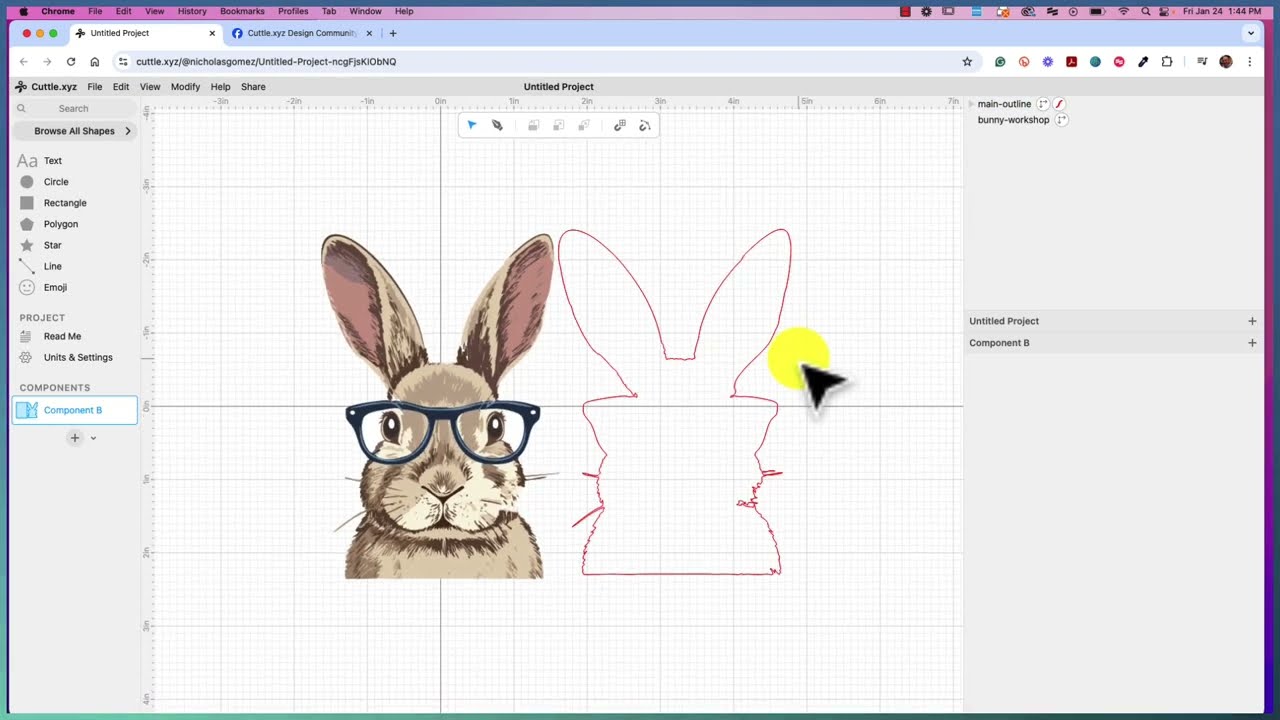
Task: Toggle the transform icon on main-outline
Action: (x=1043, y=104)
